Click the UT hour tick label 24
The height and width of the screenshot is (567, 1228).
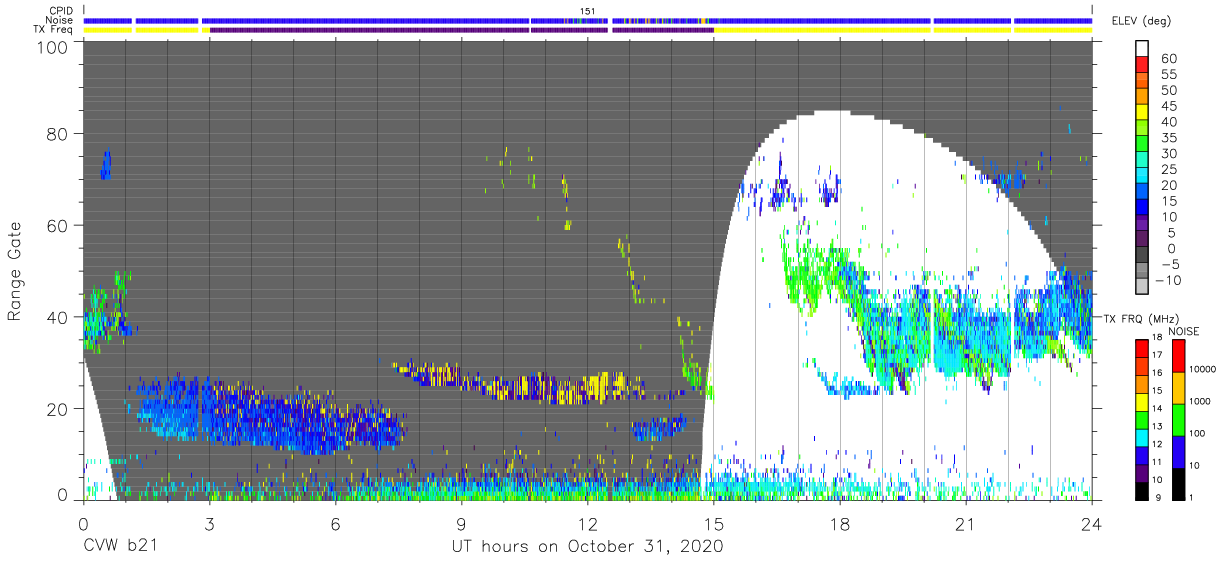(x=1092, y=523)
